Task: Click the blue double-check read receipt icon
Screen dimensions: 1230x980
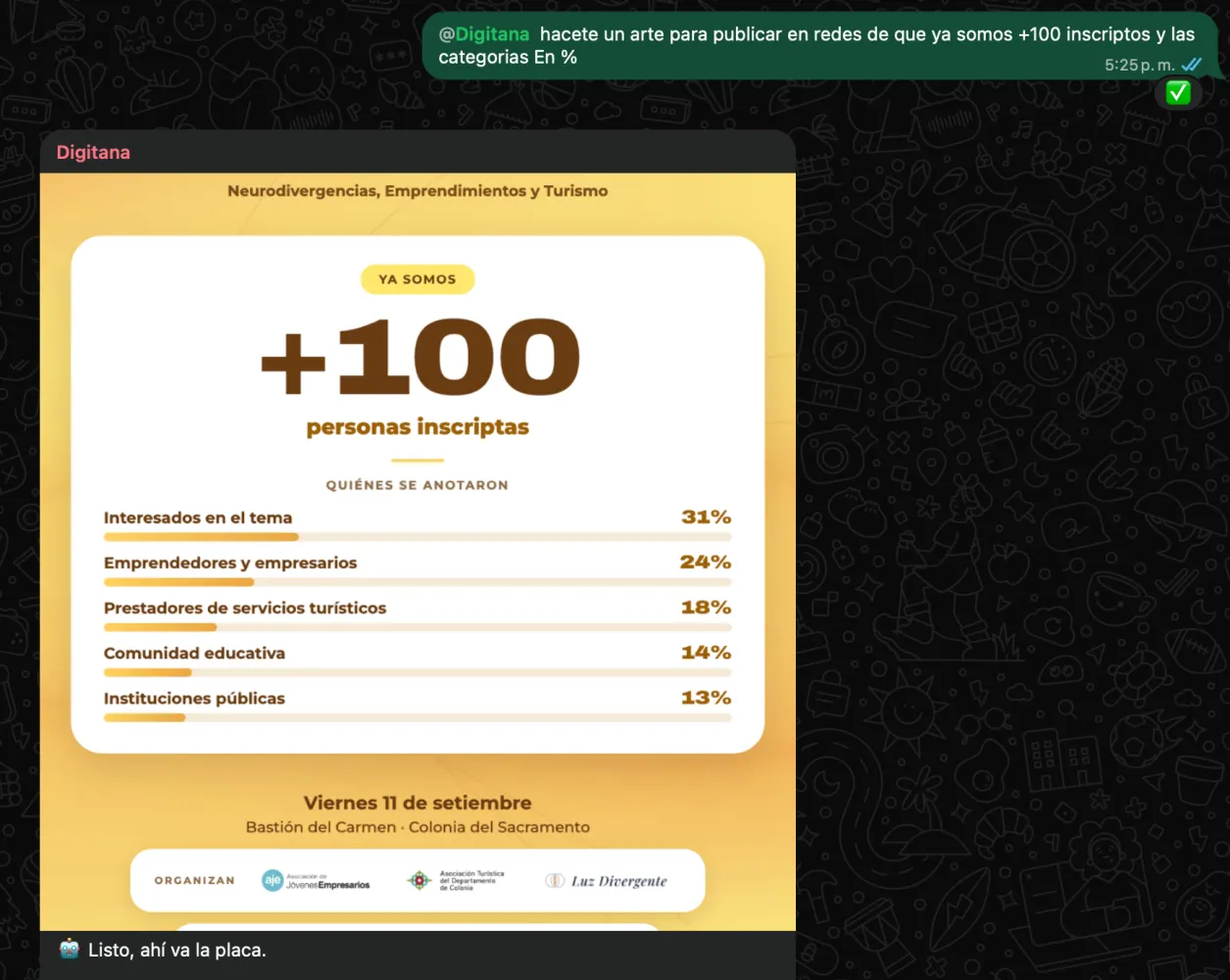Action: [1192, 65]
